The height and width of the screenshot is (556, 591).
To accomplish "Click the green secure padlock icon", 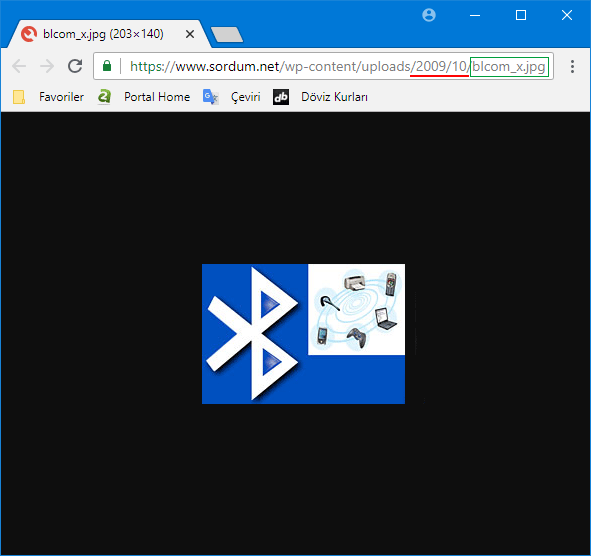I will click(107, 66).
